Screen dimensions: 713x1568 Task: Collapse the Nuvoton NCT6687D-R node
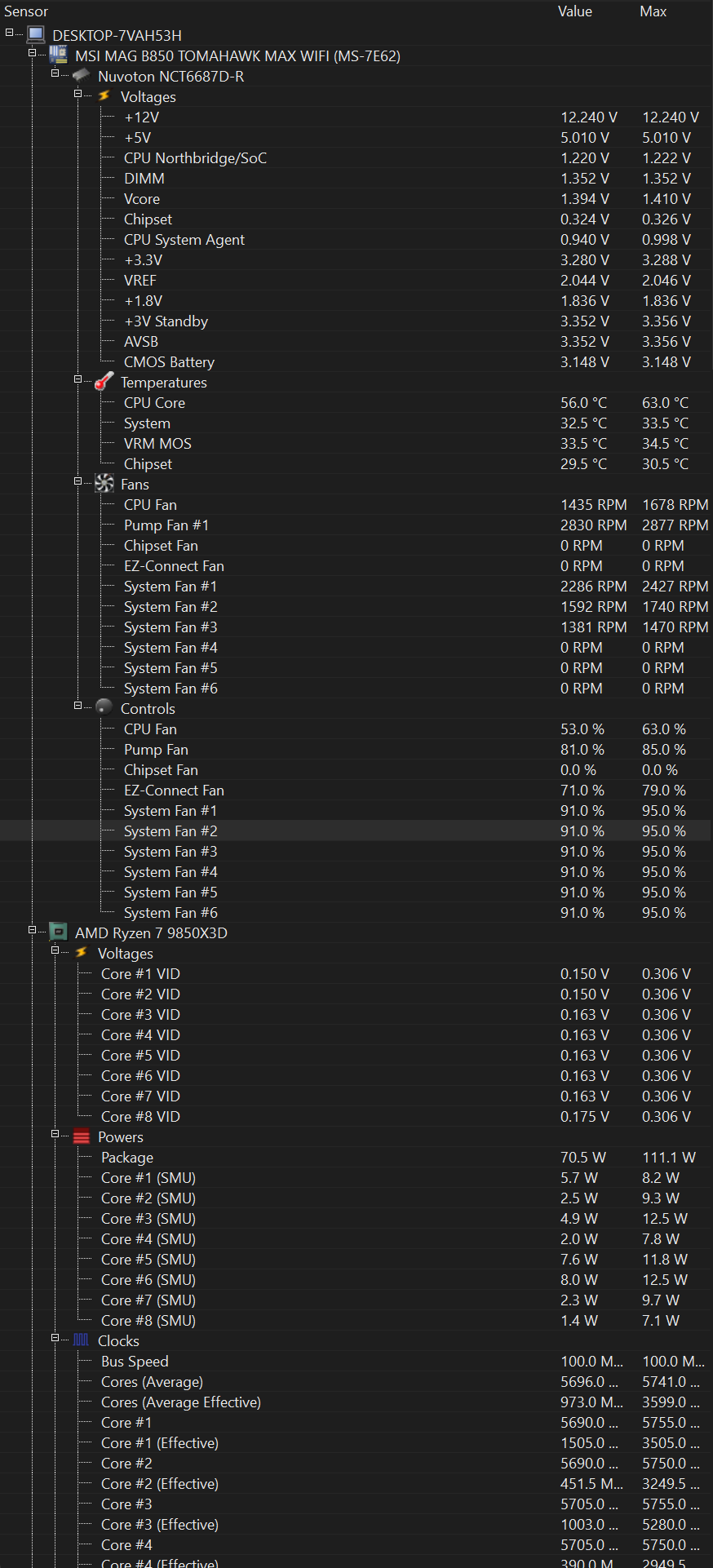coord(55,73)
